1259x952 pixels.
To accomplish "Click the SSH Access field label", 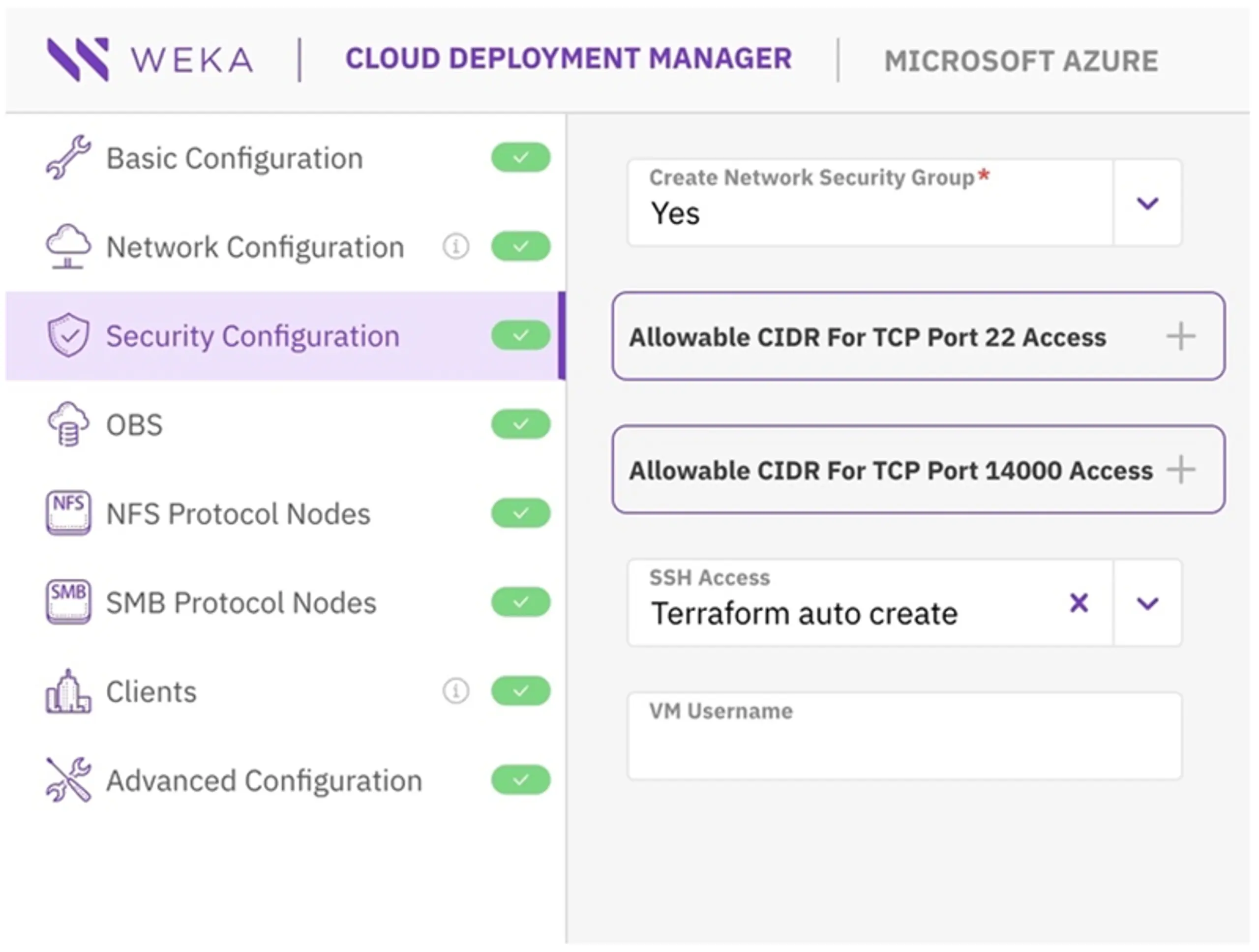I will (710, 578).
